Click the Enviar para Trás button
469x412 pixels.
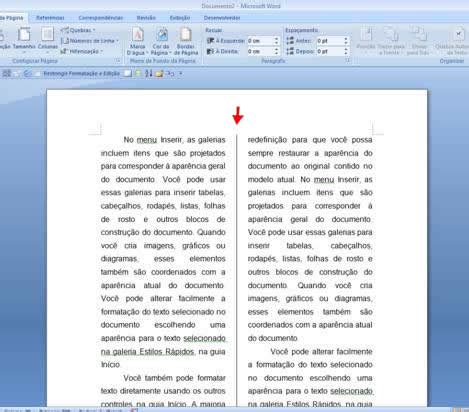pos(419,41)
